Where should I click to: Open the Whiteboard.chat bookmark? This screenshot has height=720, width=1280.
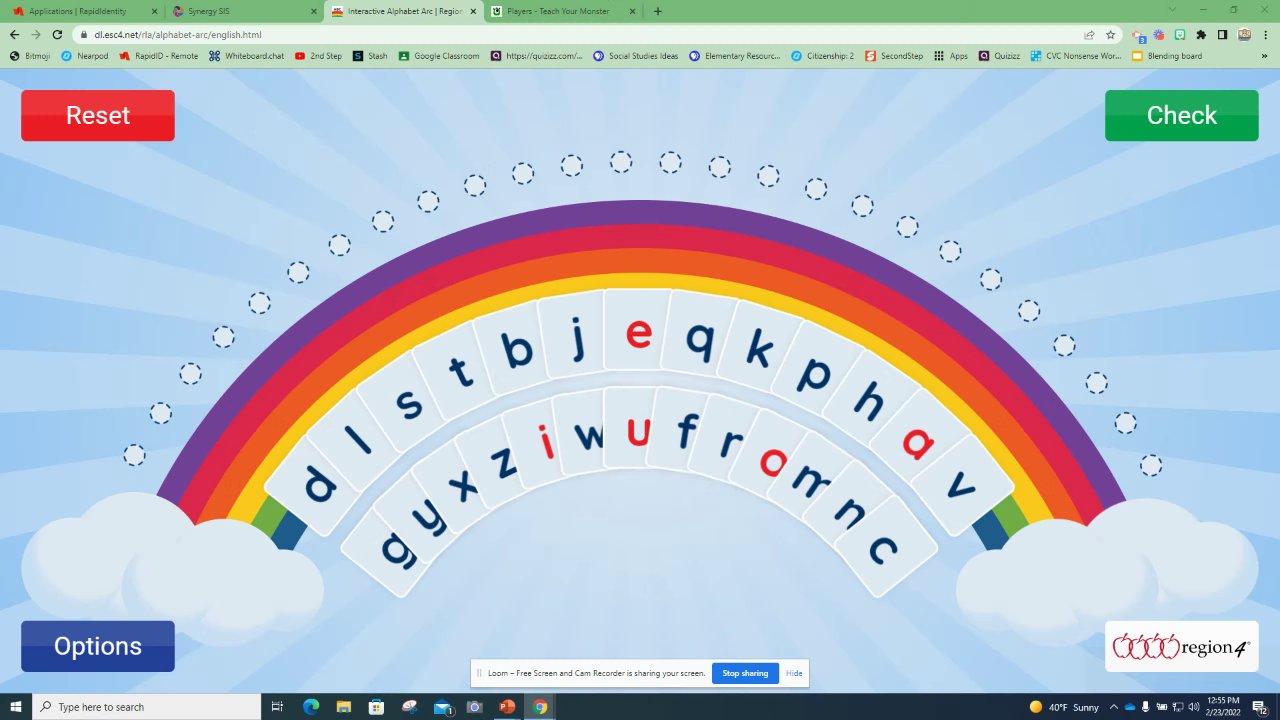tap(246, 56)
